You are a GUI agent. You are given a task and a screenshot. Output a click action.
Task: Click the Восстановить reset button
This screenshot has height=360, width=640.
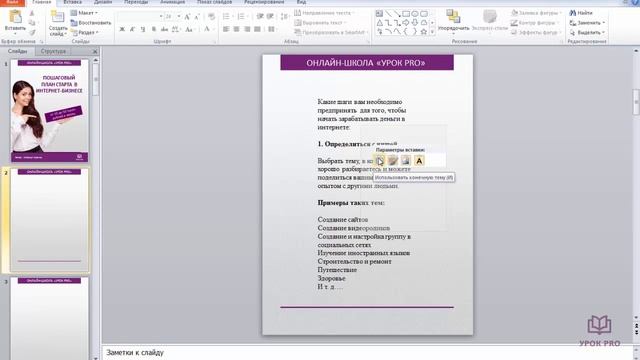click(x=91, y=23)
